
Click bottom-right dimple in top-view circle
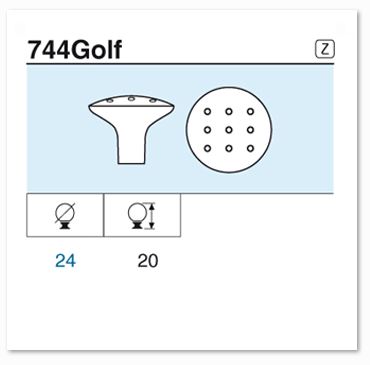point(250,148)
